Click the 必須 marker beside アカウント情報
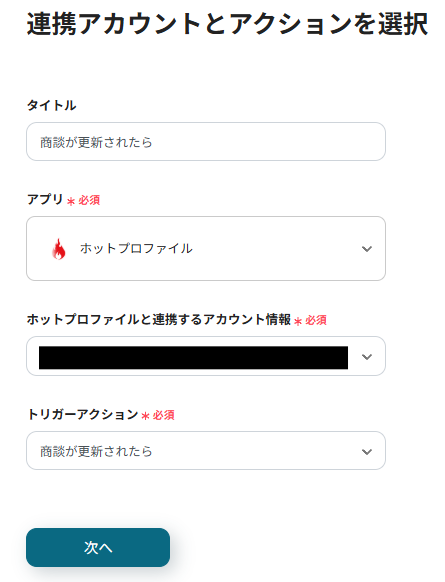 point(316,320)
